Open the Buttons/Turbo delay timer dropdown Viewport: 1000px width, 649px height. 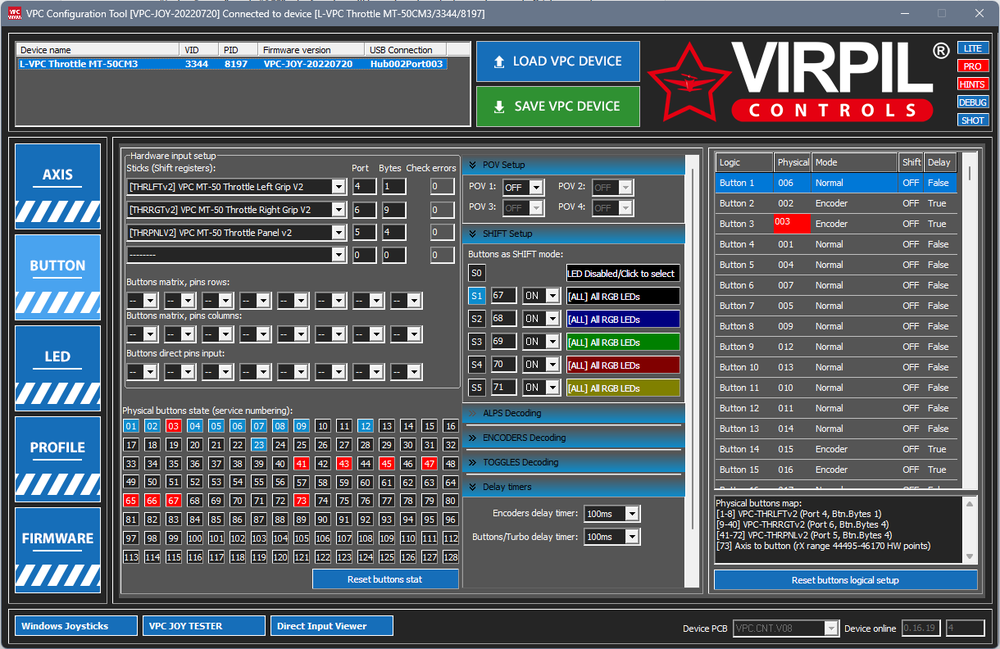(x=631, y=537)
